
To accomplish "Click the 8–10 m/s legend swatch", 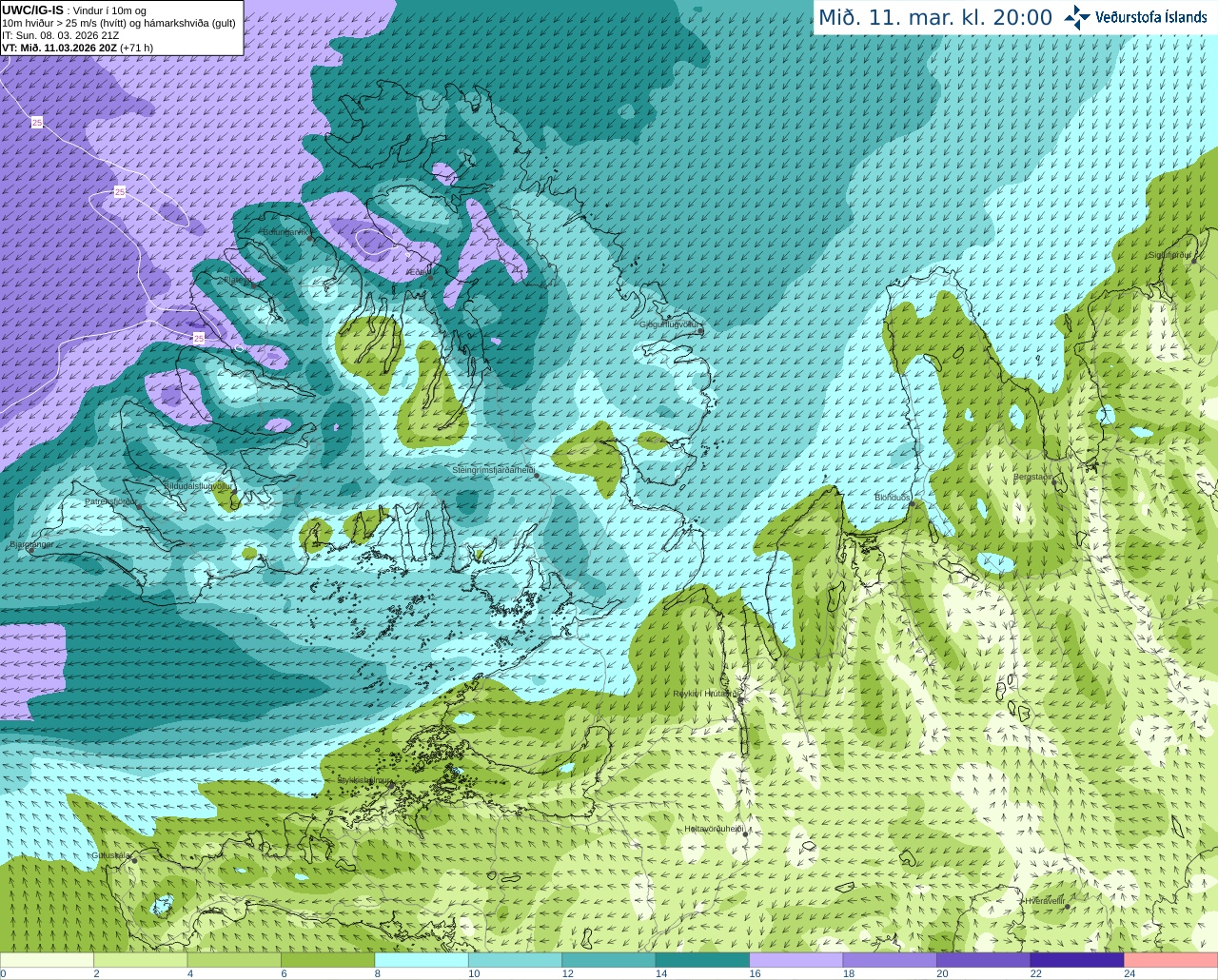I will [422, 960].
